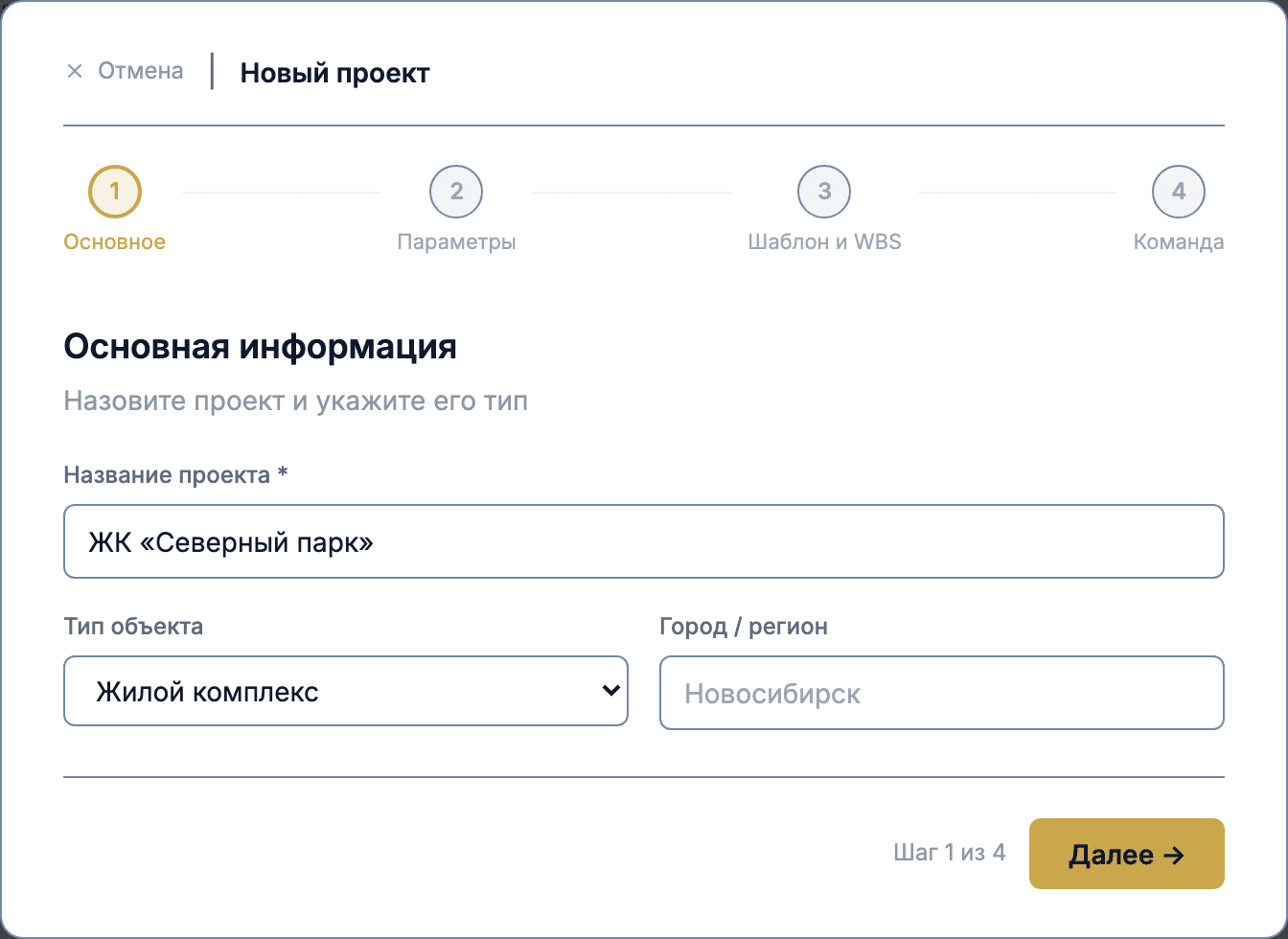Click the 'Шаг 1 из 4' text
The image size is (1288, 939).
950,853
